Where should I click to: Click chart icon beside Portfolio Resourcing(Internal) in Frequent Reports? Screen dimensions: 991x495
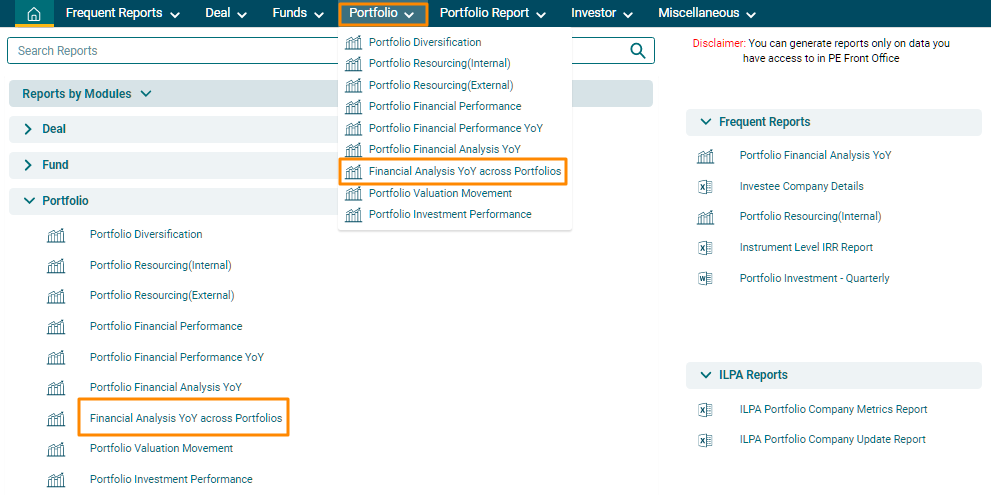705,217
